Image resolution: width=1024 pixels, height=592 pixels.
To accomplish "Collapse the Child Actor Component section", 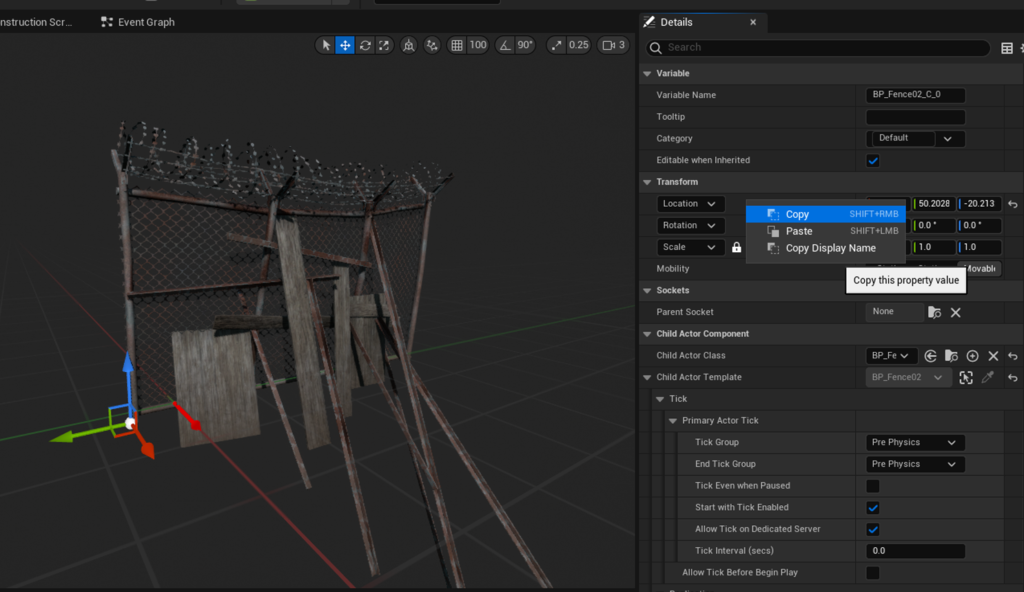I will tap(648, 334).
